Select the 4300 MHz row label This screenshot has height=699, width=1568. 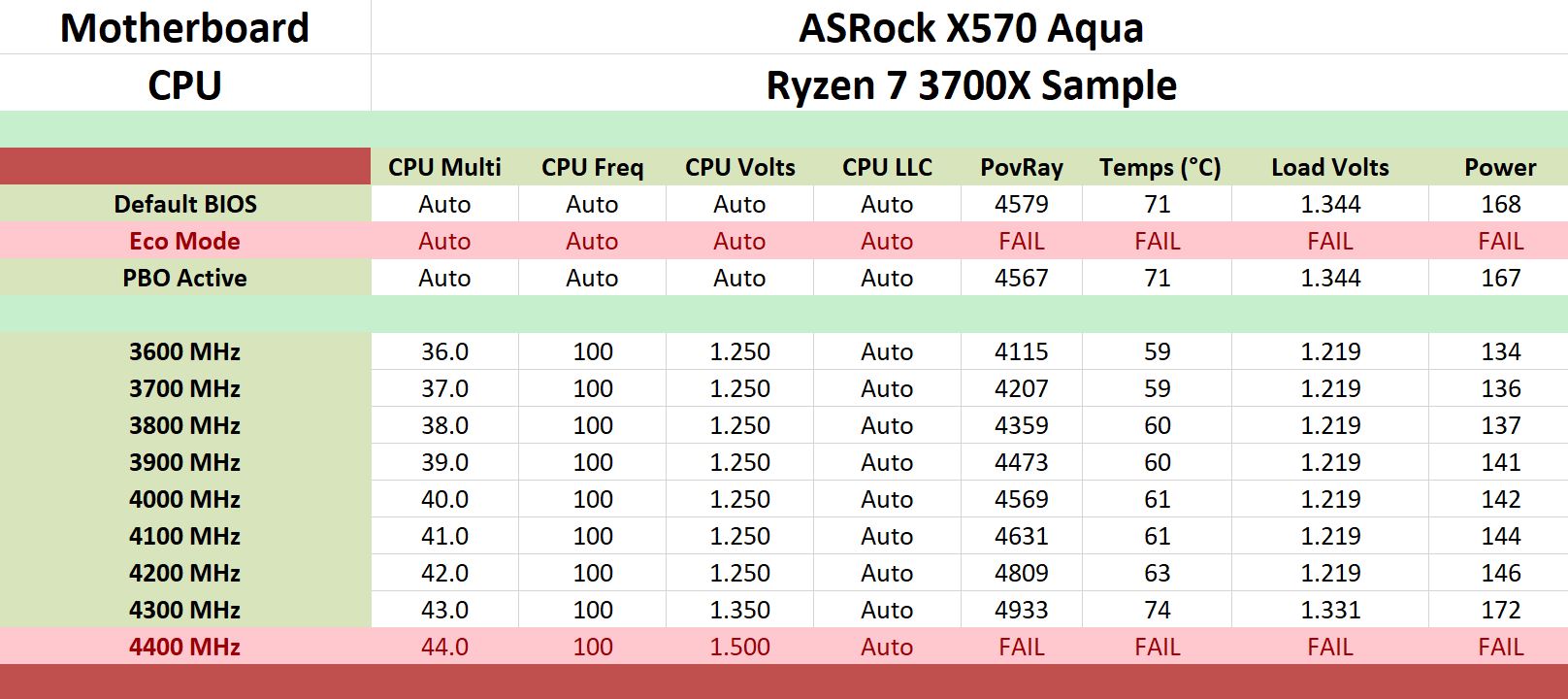coord(184,610)
